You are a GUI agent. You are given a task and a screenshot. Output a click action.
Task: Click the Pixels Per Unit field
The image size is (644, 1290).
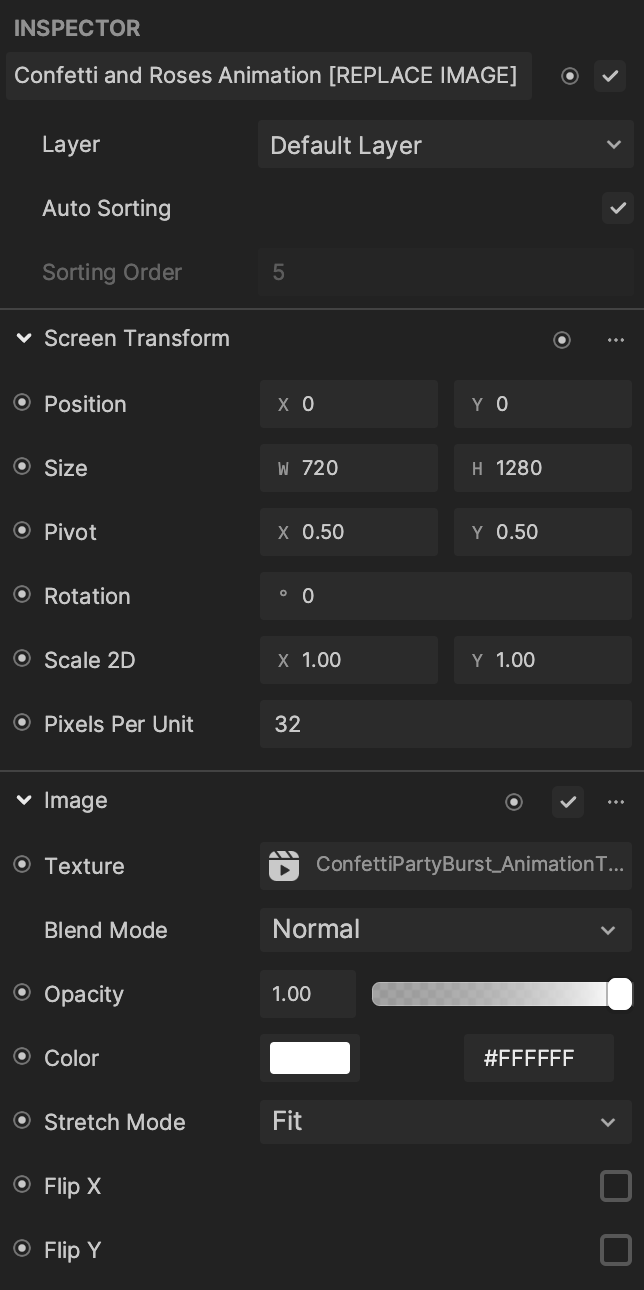[446, 724]
